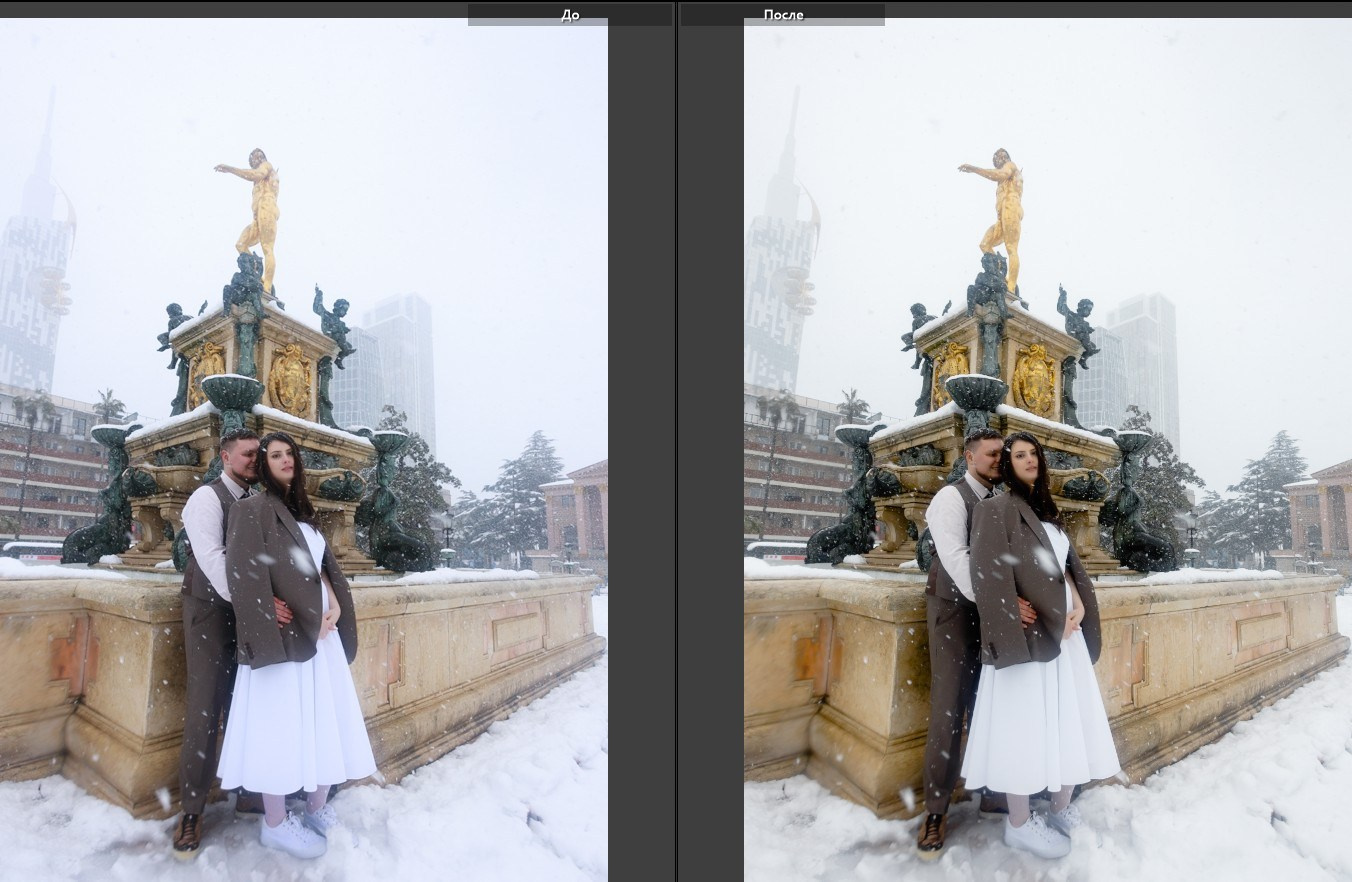
Task: Click the white sneakers in the After photo
Action: click(1036, 833)
